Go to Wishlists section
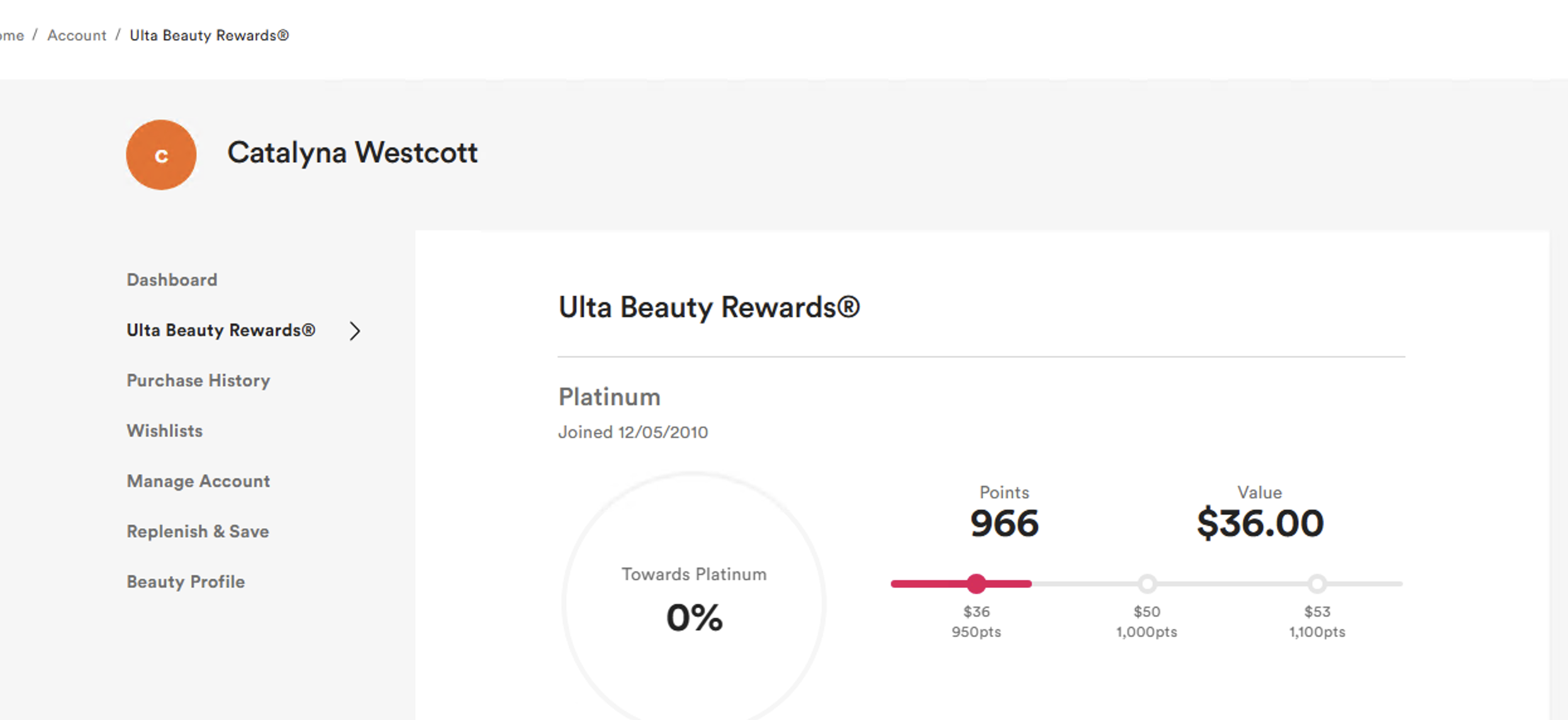 [x=164, y=431]
